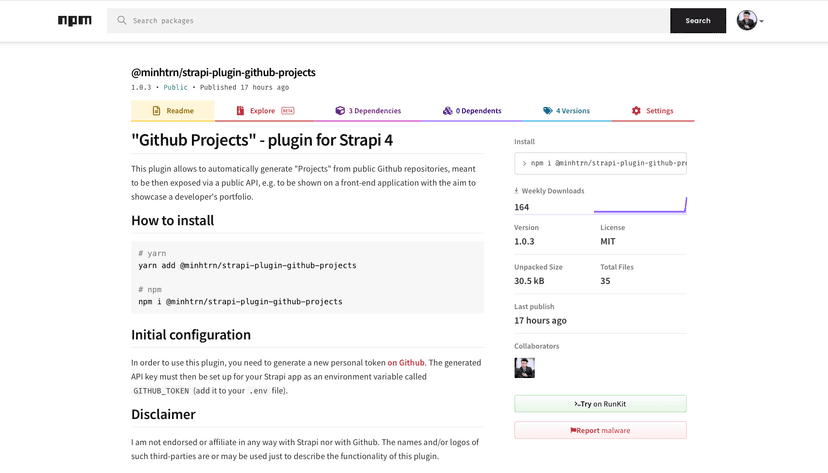The height and width of the screenshot is (473, 828).
Task: Click the '"Github Projects" - plugin for Strapi 4' heading
Action: click(x=262, y=140)
